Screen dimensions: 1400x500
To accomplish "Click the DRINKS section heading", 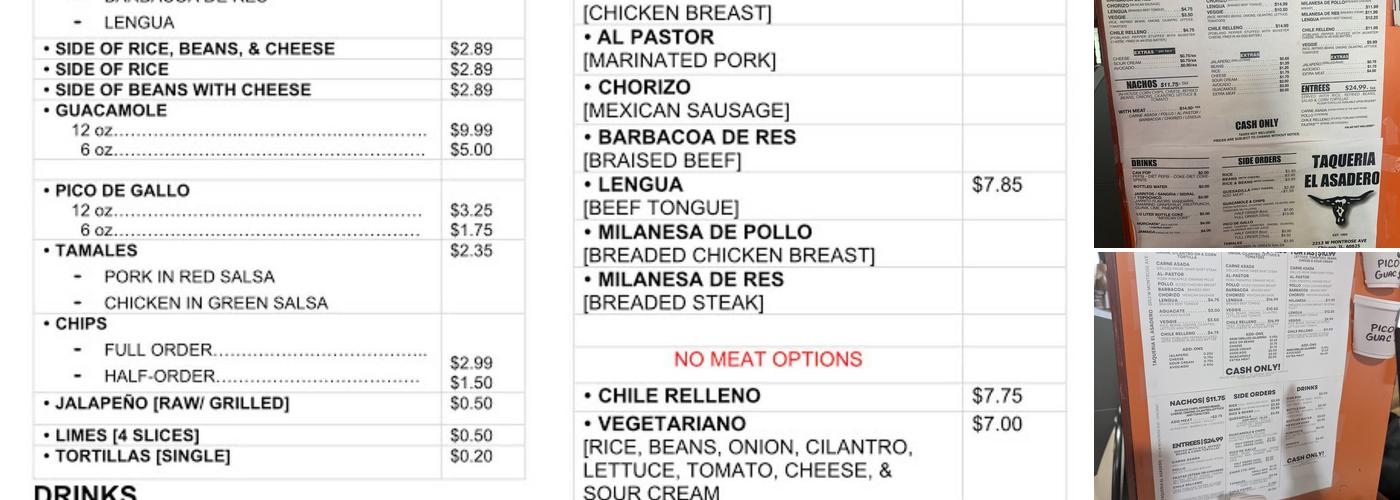I will point(85,493).
